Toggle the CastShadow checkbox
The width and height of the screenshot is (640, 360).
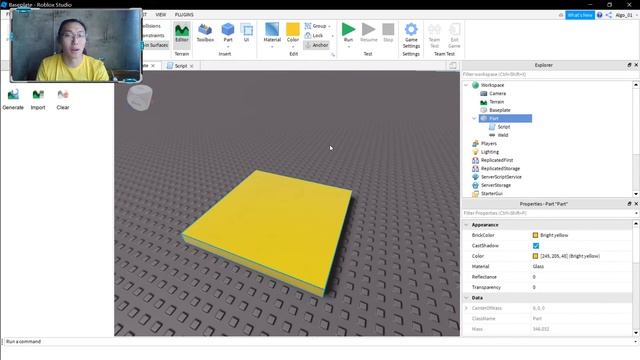(536, 246)
